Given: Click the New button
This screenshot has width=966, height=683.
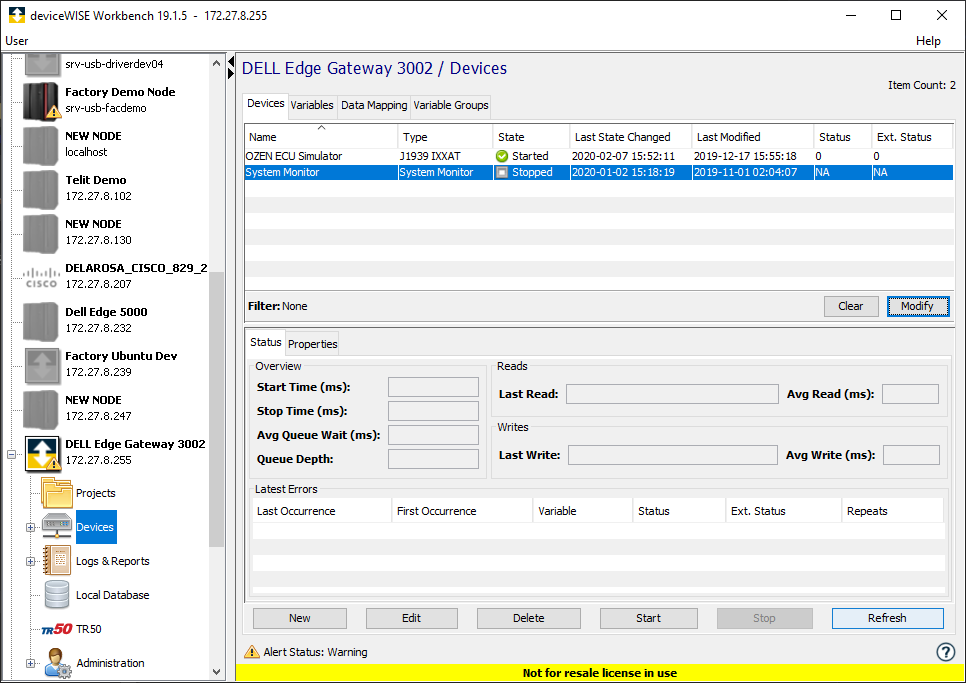Looking at the screenshot, I should pyautogui.click(x=299, y=618).
